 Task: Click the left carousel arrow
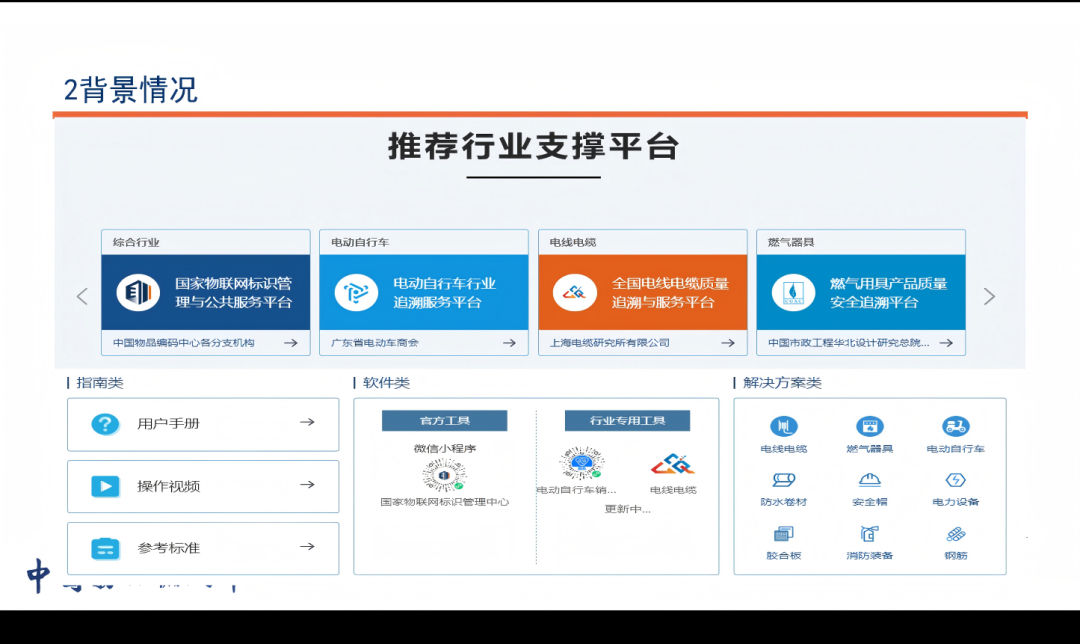point(82,296)
